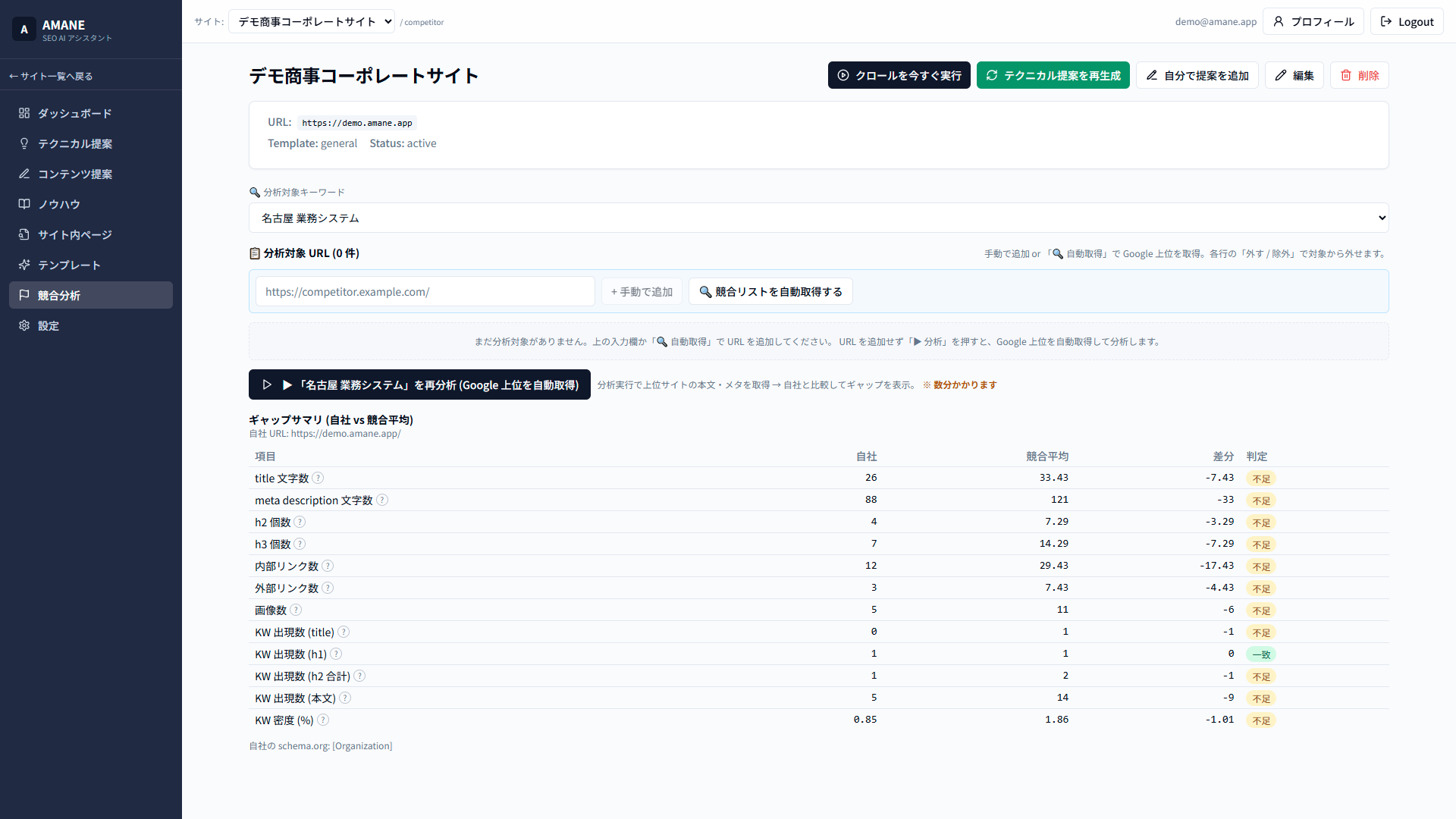This screenshot has width=1456, height=819.
Task: Focus the competitor URL input field
Action: click(425, 292)
